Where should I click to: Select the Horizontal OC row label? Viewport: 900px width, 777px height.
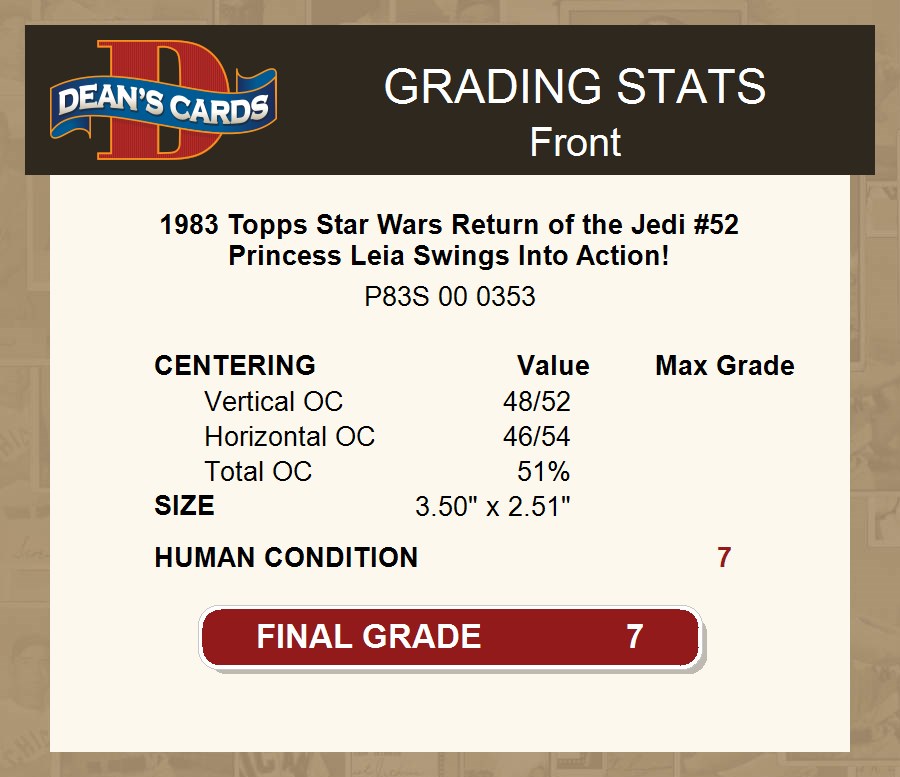coord(289,437)
